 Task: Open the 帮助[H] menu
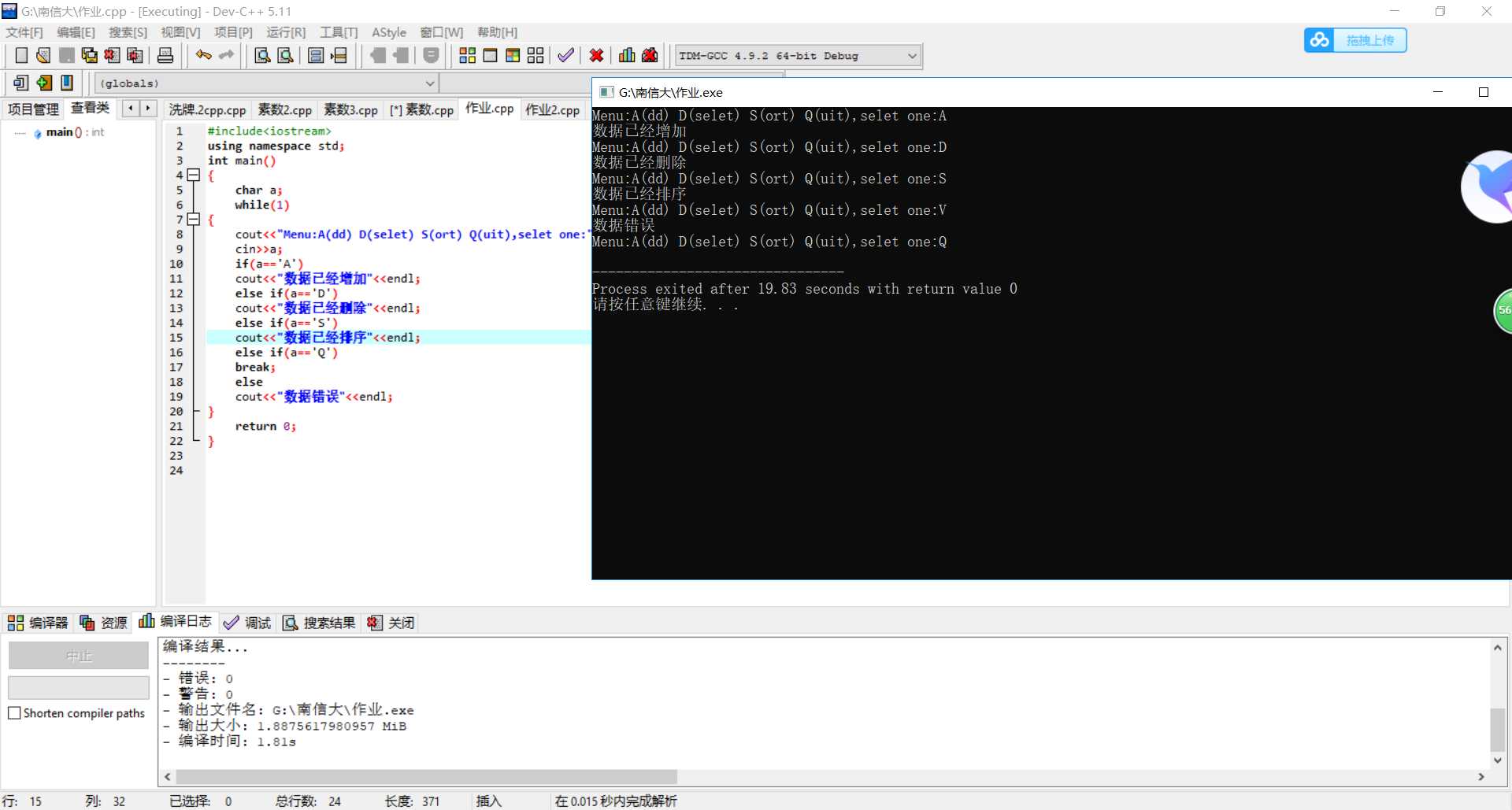point(497,32)
